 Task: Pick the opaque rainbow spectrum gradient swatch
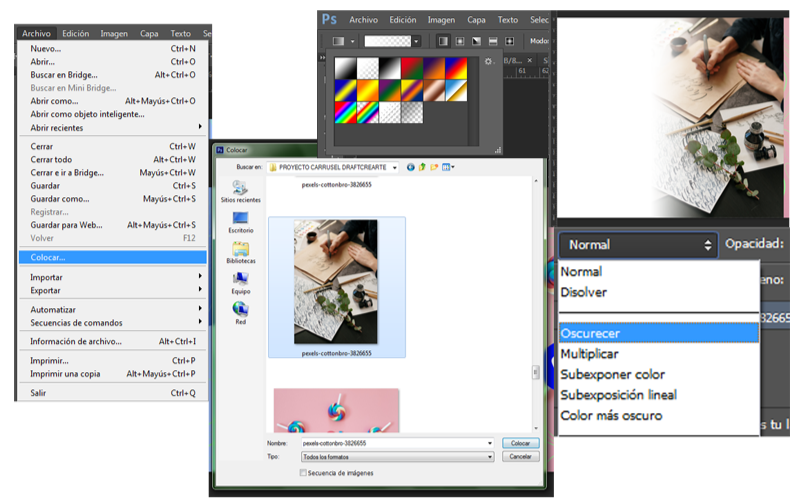(x=345, y=112)
